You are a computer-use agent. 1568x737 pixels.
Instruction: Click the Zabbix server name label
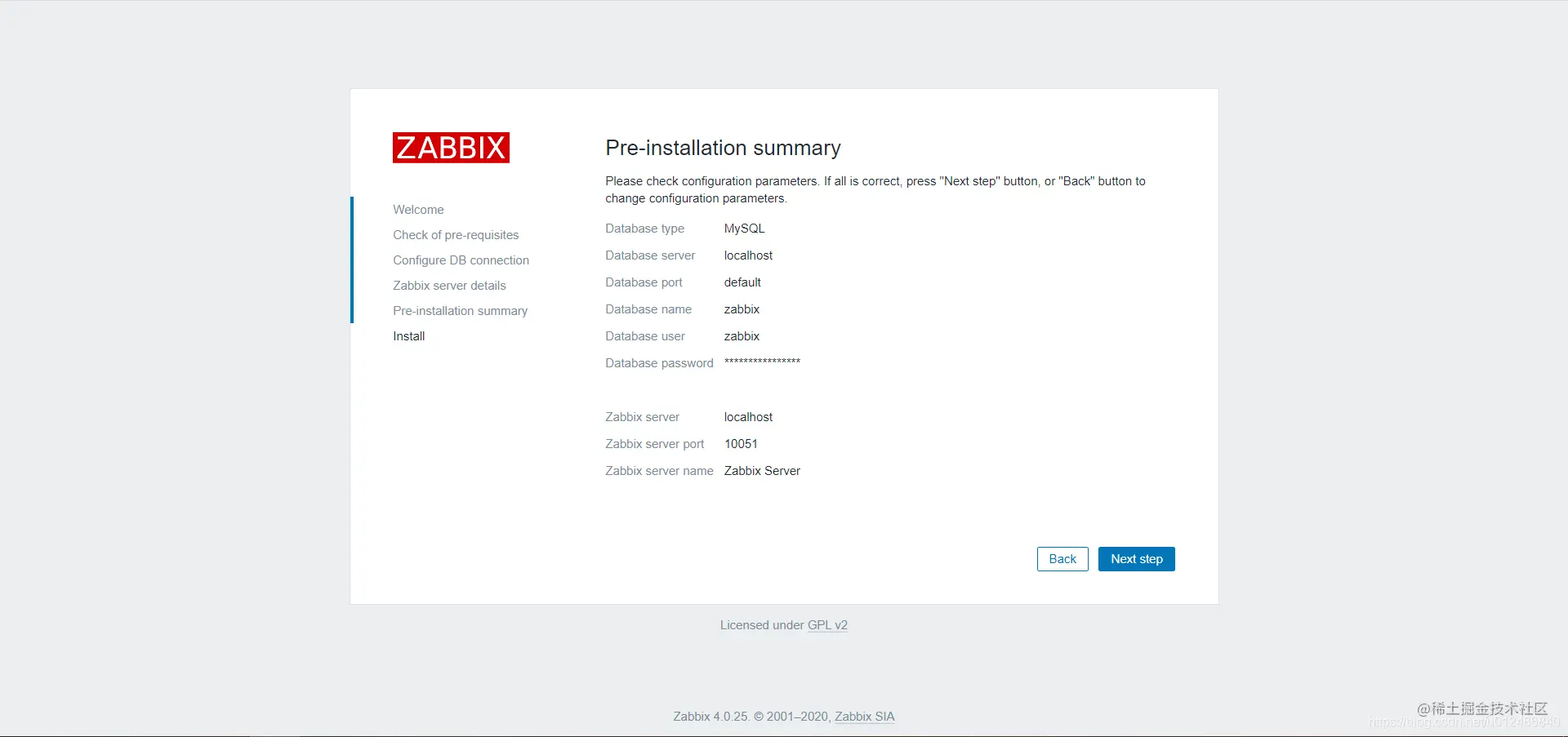pos(659,471)
